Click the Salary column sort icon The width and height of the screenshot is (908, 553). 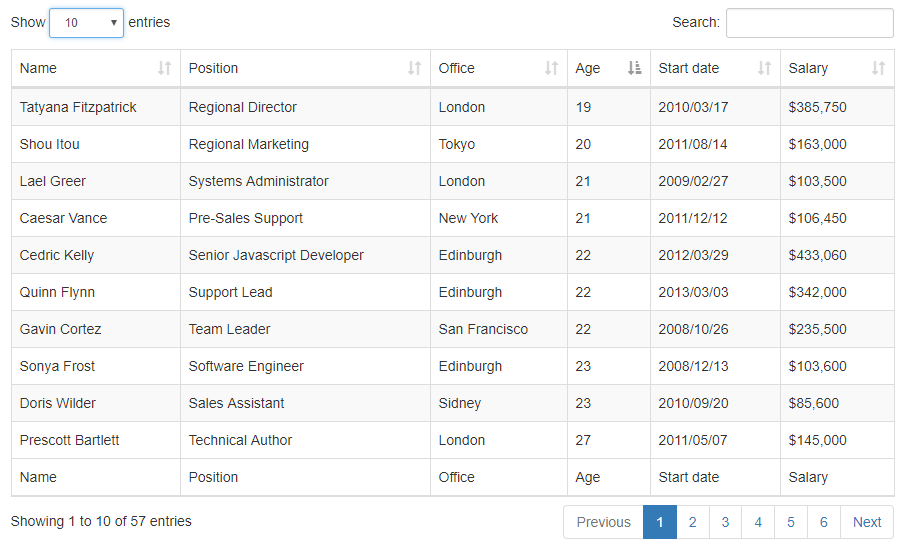pos(878,68)
